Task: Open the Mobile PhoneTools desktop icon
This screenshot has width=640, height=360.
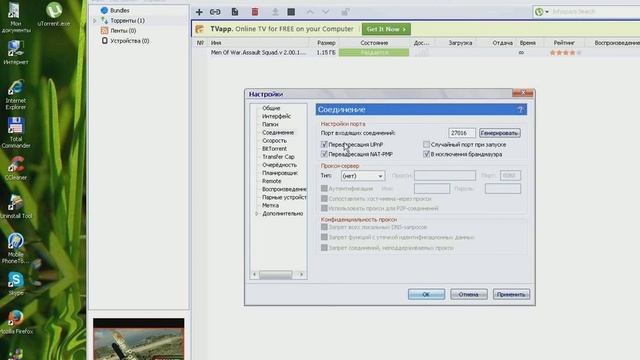Action: 16,248
